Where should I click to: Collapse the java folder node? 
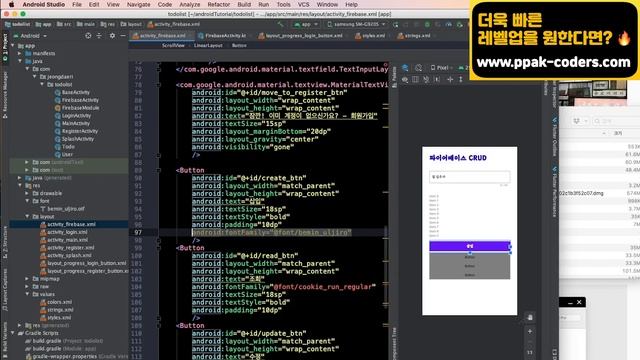[20, 61]
